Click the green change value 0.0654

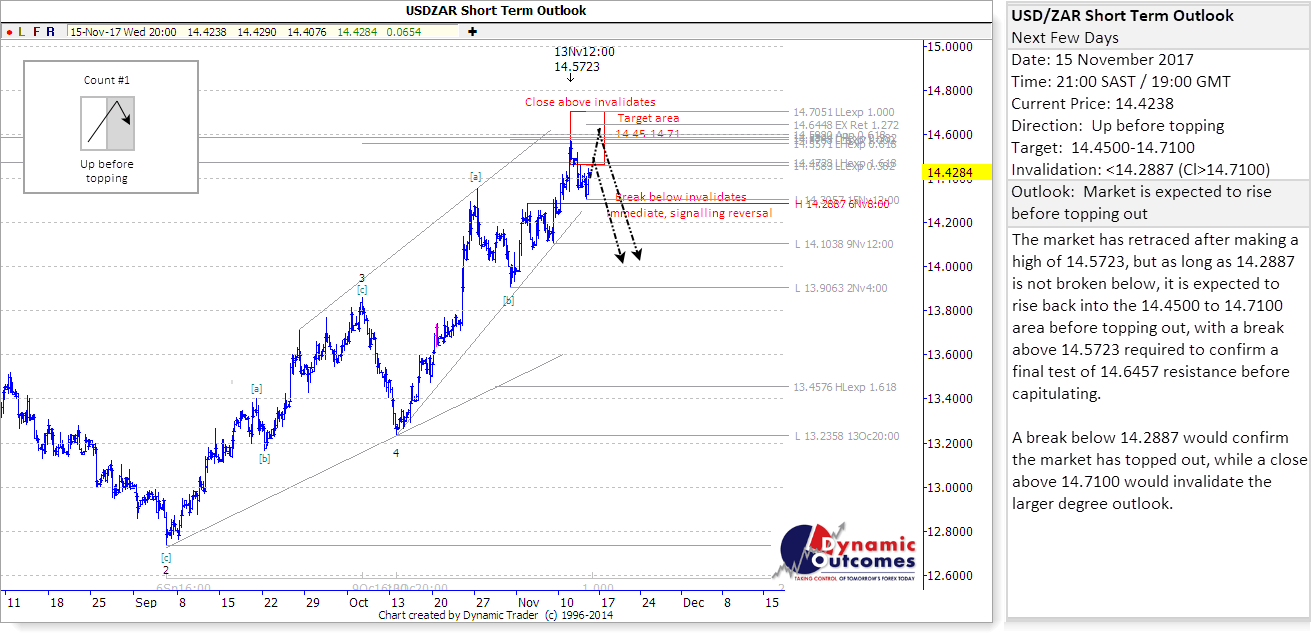click(405, 32)
